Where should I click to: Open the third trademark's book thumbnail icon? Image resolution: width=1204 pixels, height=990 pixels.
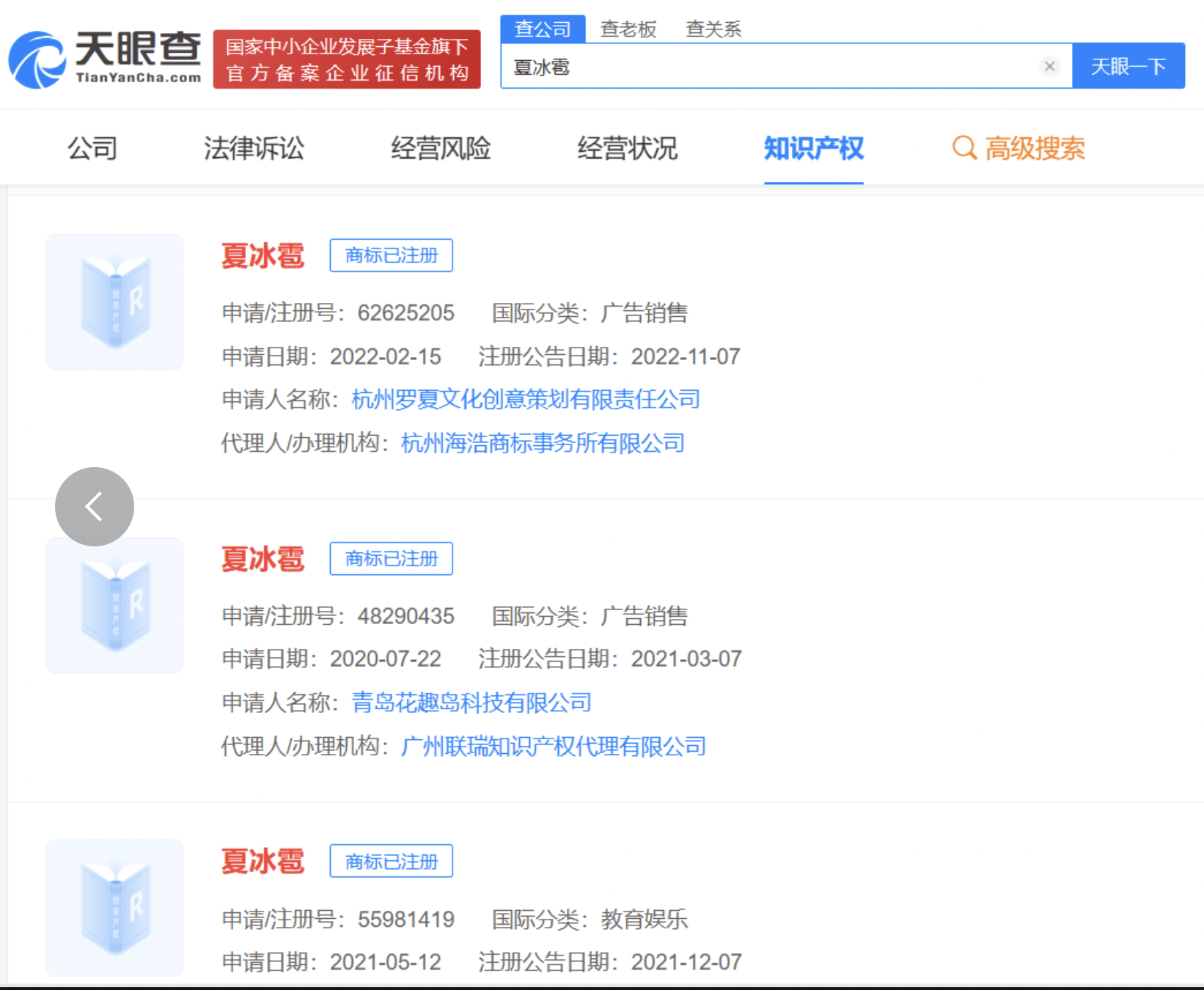pyautogui.click(x=114, y=907)
